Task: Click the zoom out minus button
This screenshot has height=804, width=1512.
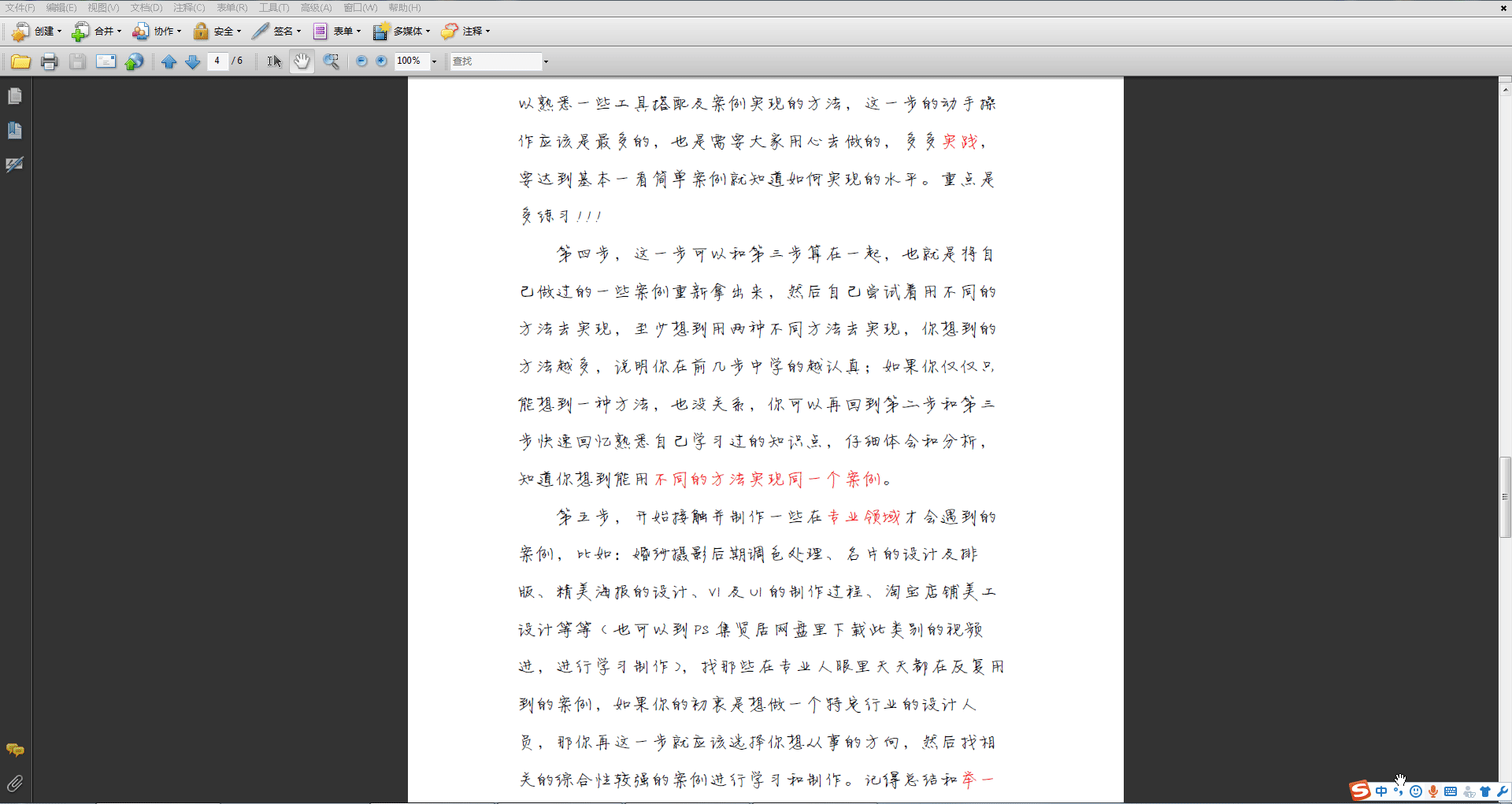Action: 361,61
